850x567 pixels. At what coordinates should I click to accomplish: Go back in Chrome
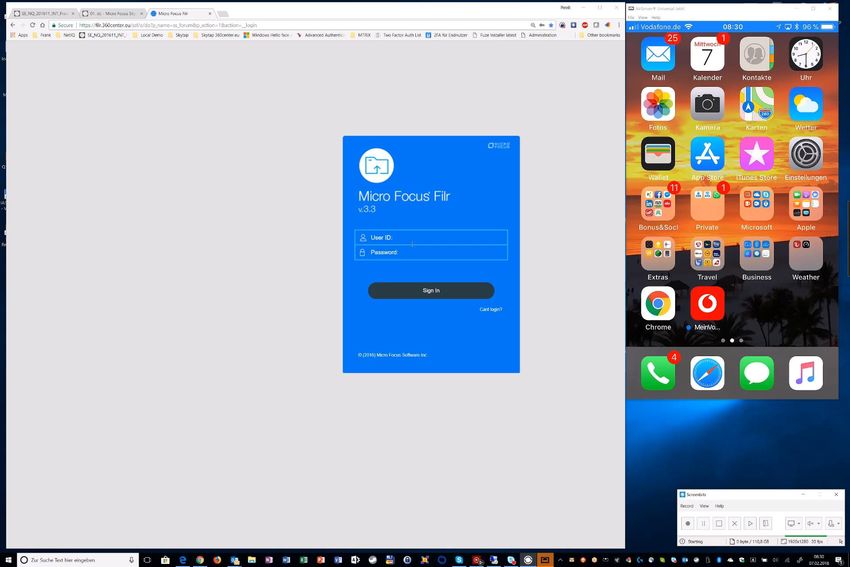(13, 25)
